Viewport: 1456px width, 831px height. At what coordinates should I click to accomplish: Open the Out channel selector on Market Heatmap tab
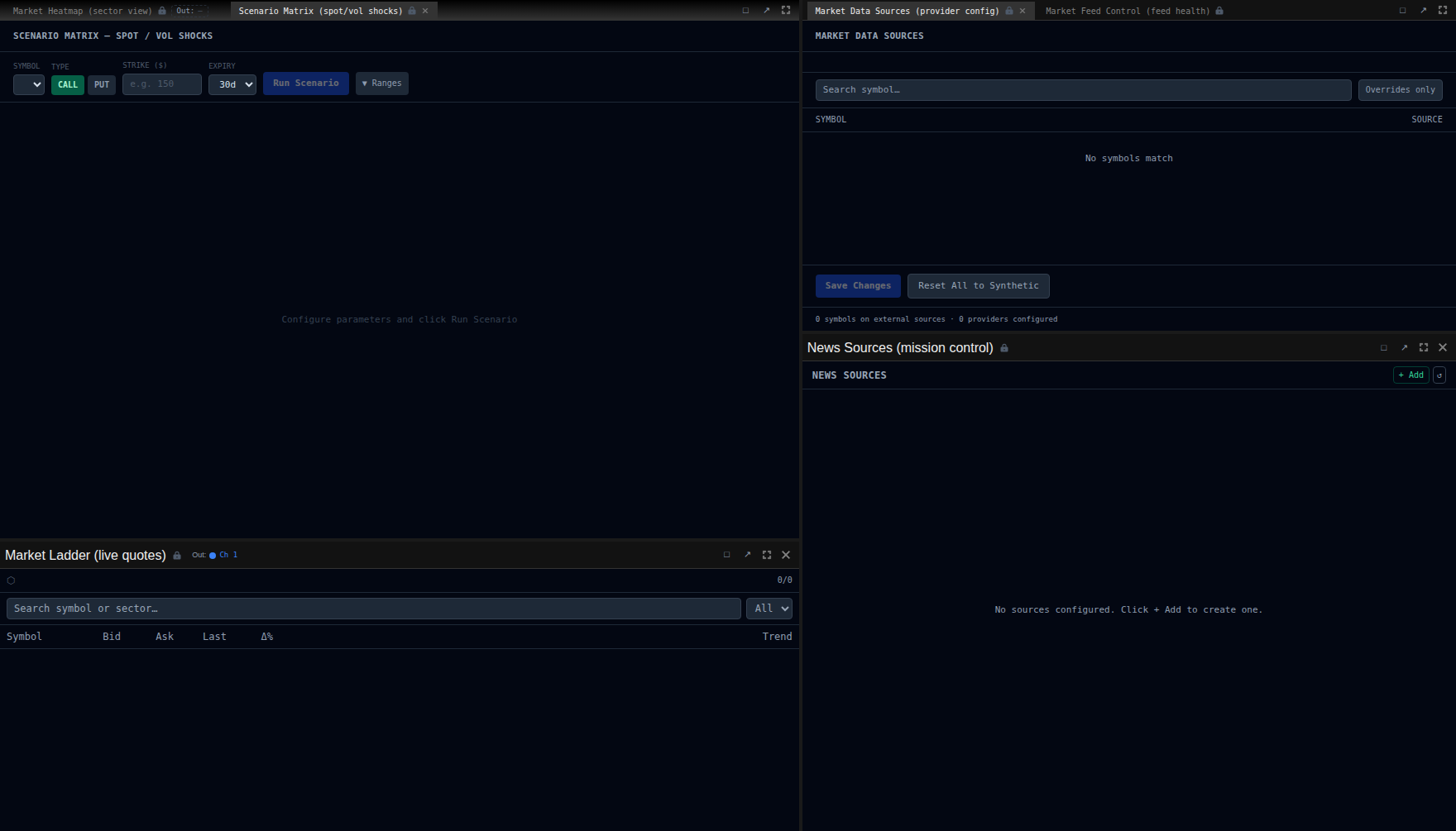(x=189, y=11)
